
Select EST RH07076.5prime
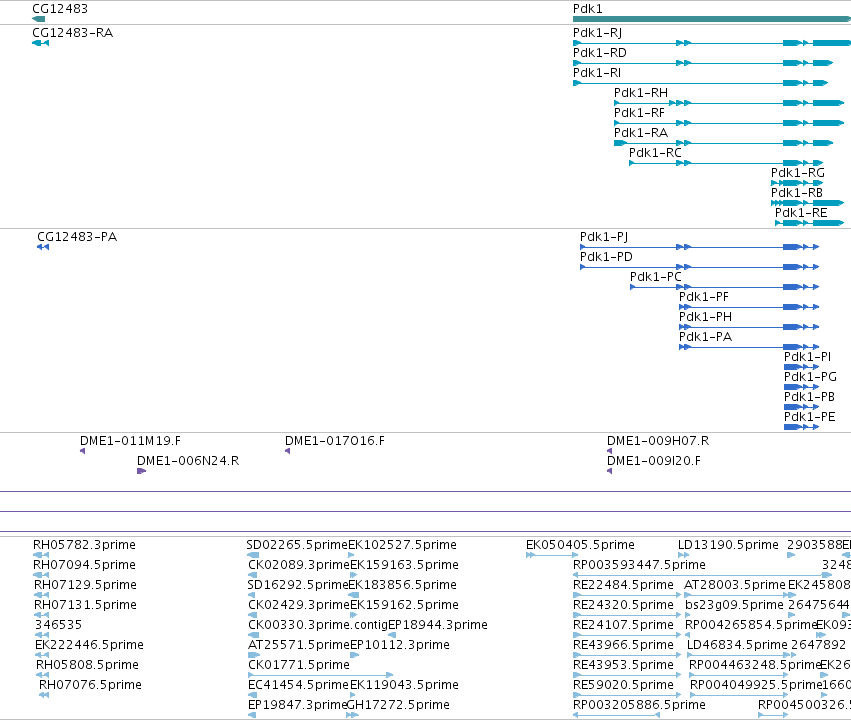pos(90,685)
